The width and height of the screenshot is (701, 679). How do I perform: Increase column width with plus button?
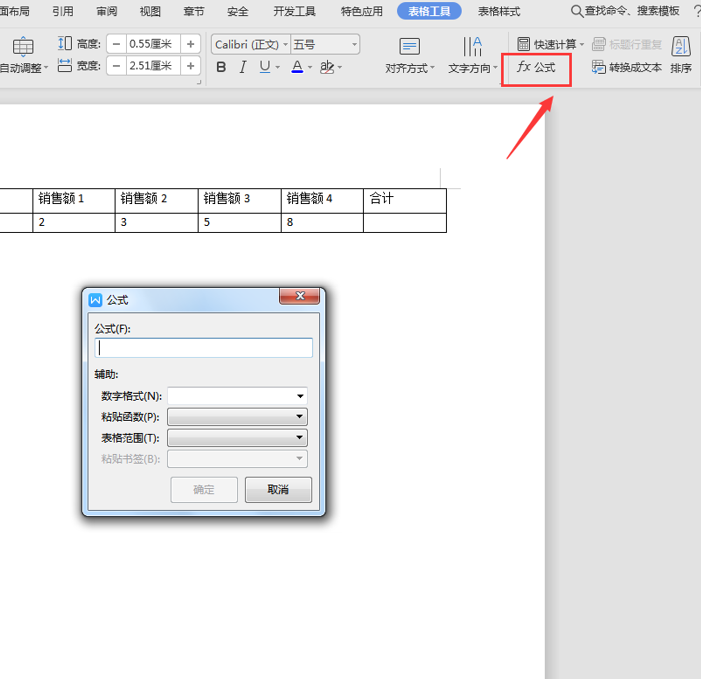tap(190, 66)
